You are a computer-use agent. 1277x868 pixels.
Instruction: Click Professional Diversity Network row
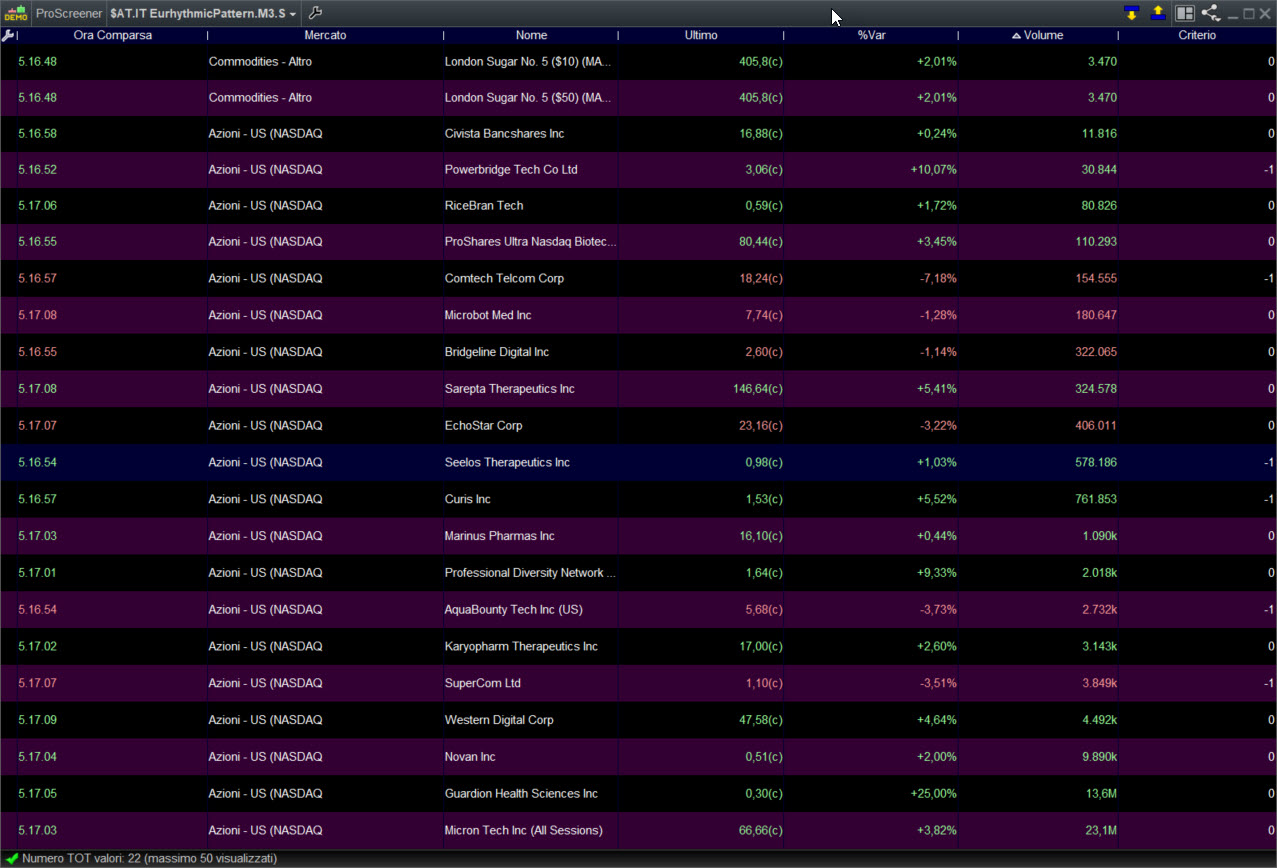(638, 573)
